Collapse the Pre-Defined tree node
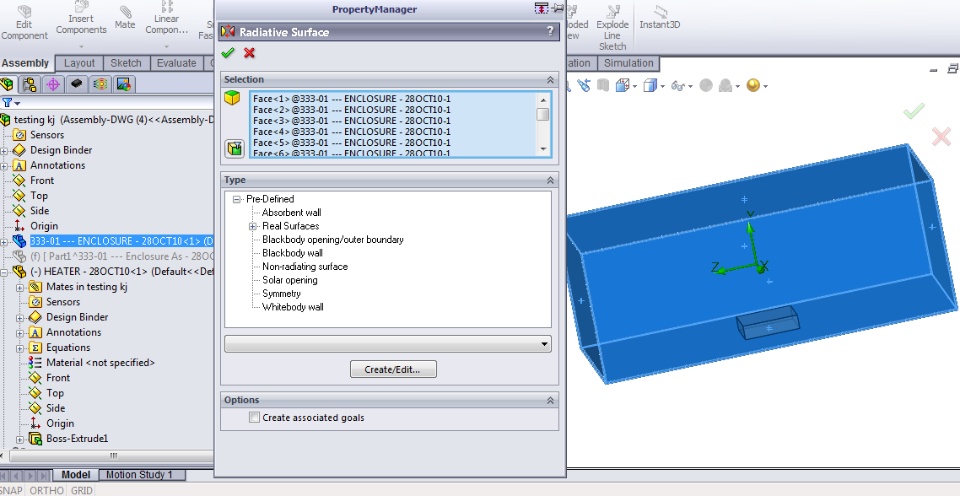The height and width of the screenshot is (496, 960). [237, 199]
